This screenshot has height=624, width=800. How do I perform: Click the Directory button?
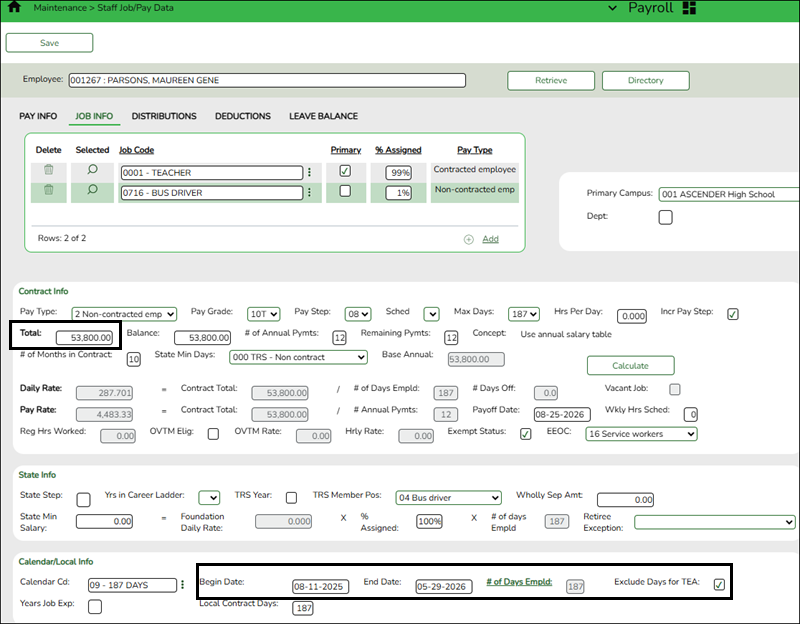pos(645,80)
